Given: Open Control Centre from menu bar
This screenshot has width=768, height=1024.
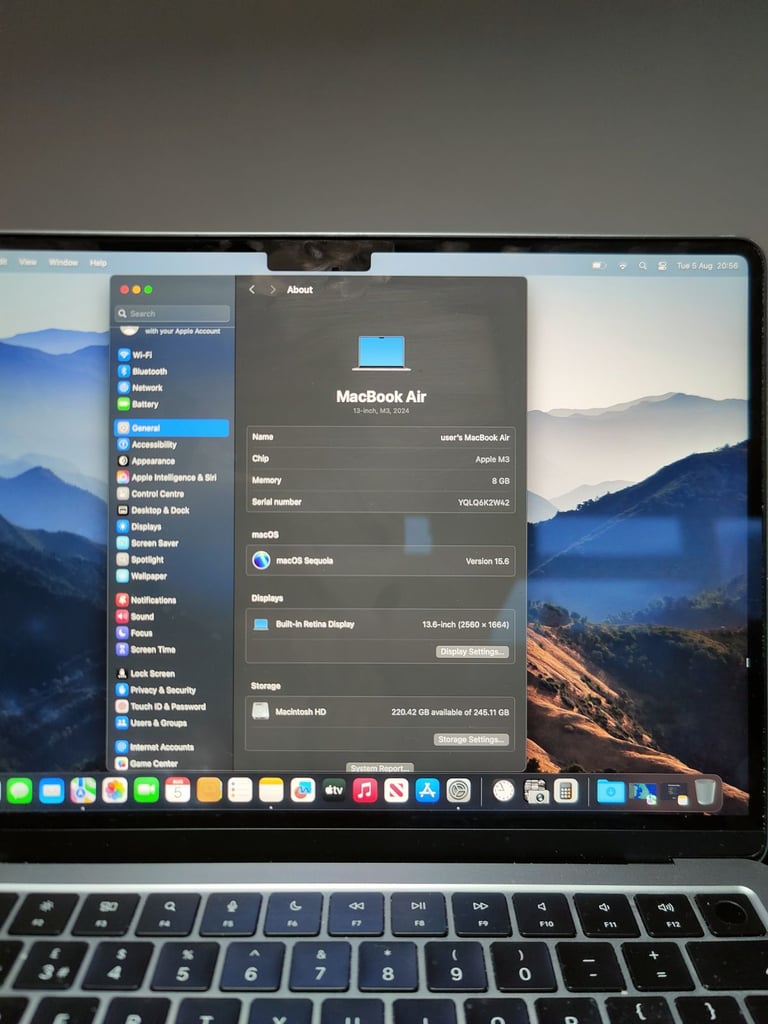Looking at the screenshot, I should [662, 266].
